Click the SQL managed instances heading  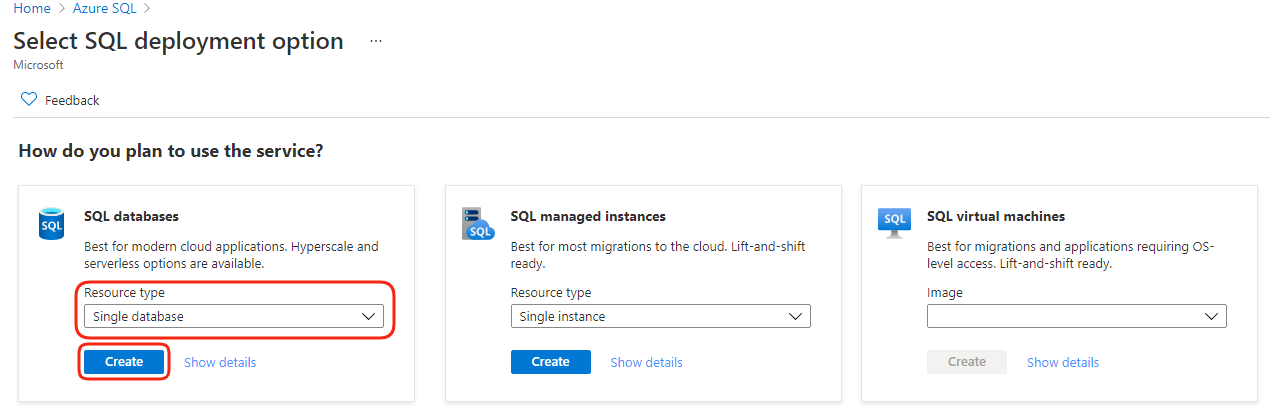coord(588,216)
